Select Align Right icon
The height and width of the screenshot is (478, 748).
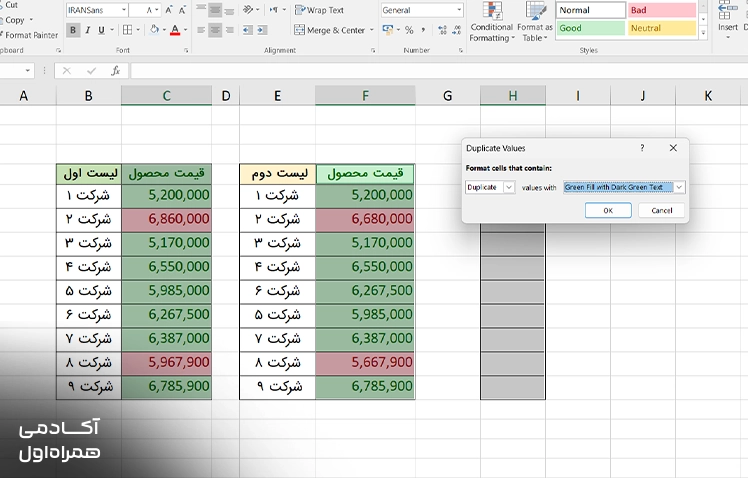coord(229,30)
